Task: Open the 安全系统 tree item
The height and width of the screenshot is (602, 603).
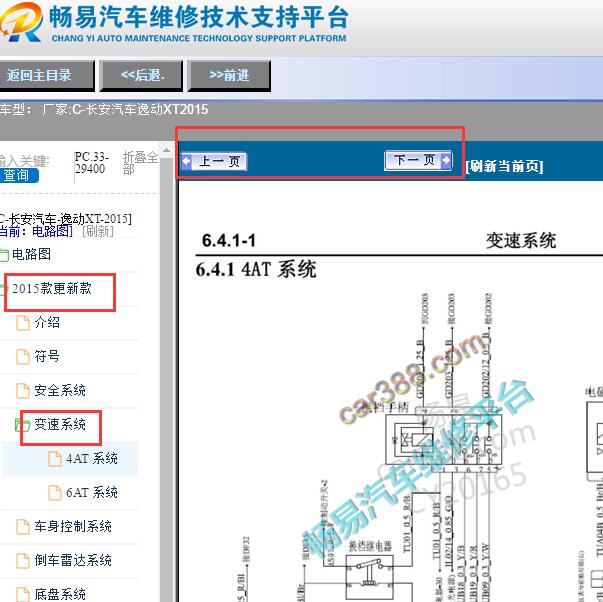Action: (x=60, y=390)
